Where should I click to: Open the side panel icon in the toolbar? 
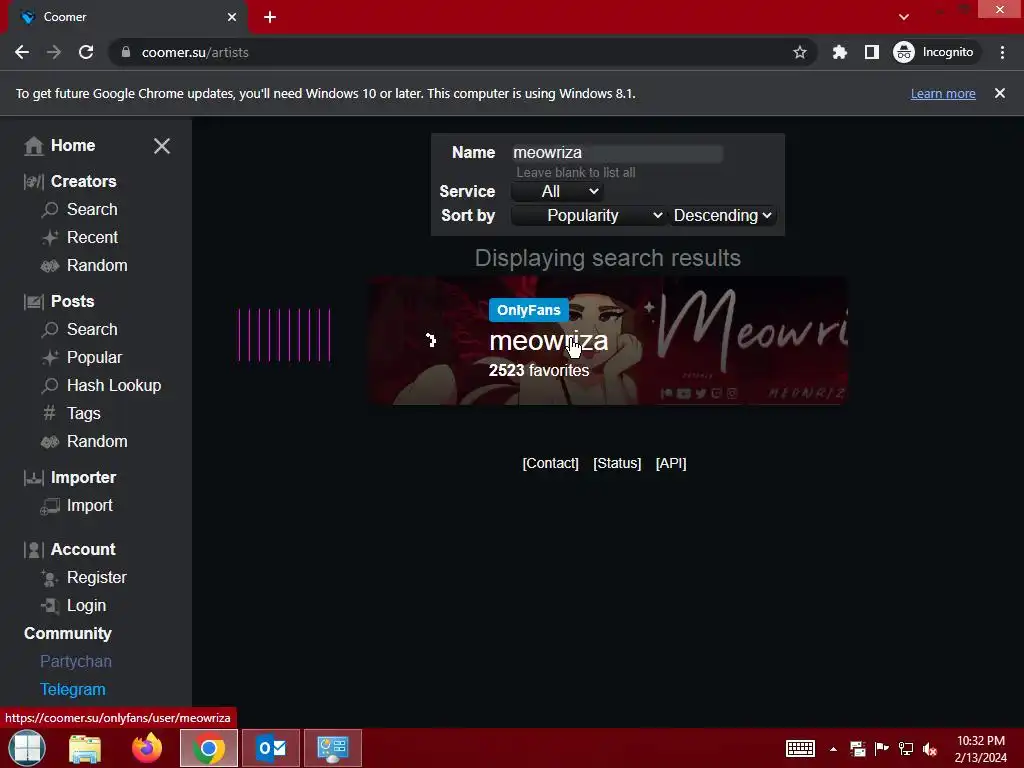872,52
